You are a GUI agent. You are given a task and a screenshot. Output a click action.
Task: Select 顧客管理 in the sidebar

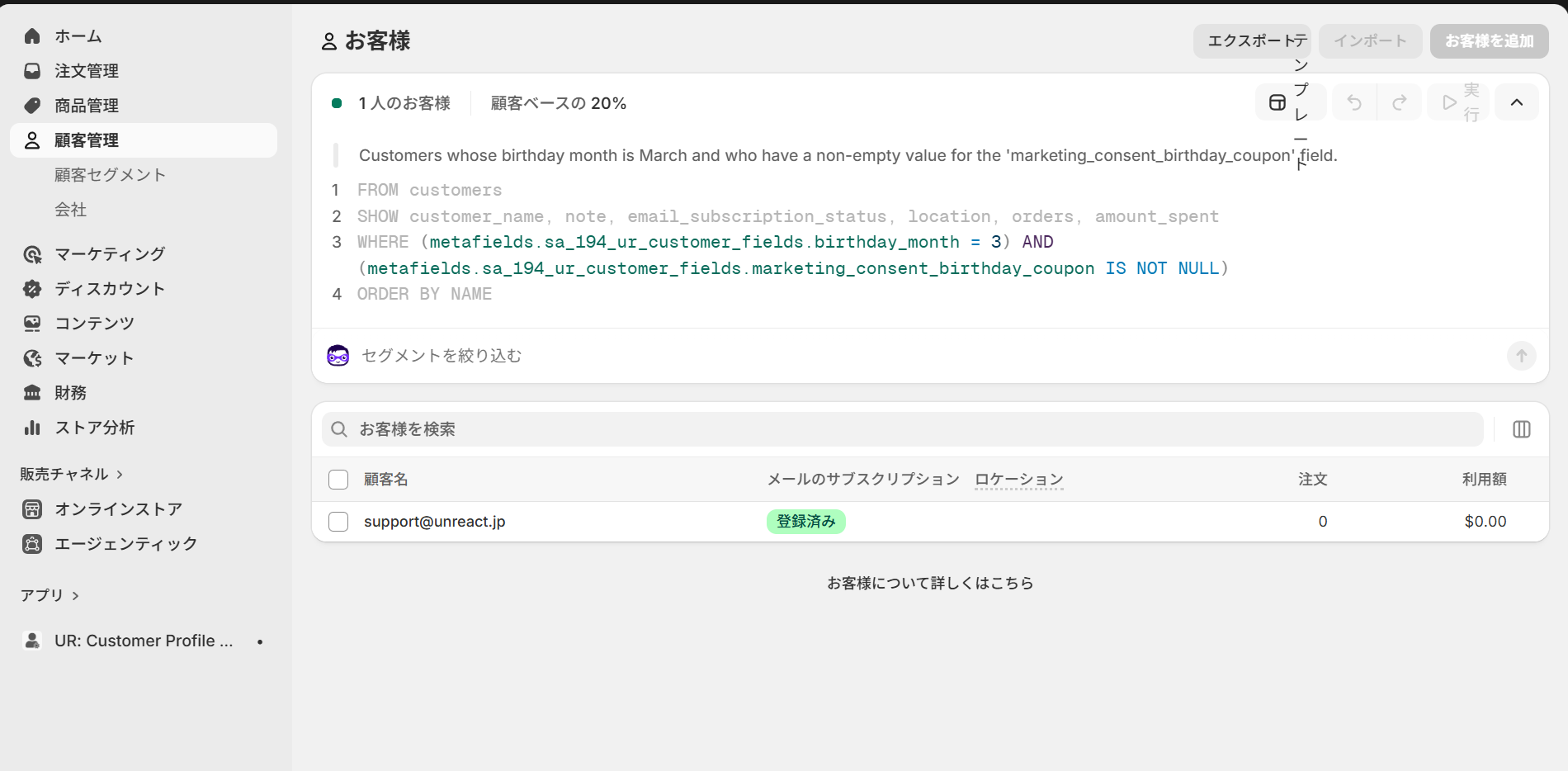point(144,140)
